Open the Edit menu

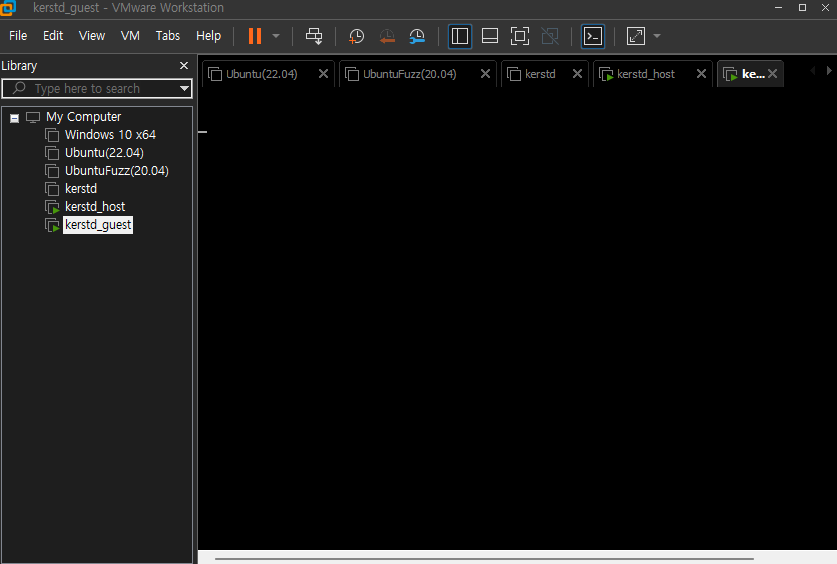[53, 36]
